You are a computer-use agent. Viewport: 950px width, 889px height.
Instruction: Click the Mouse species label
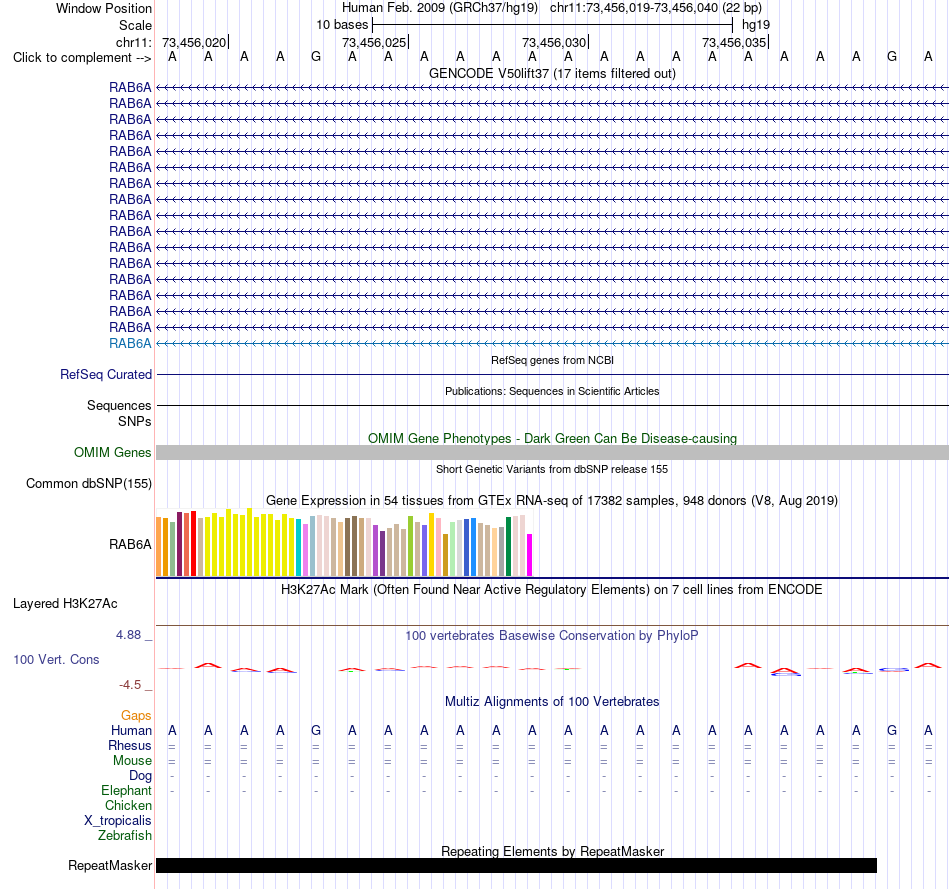point(132,761)
